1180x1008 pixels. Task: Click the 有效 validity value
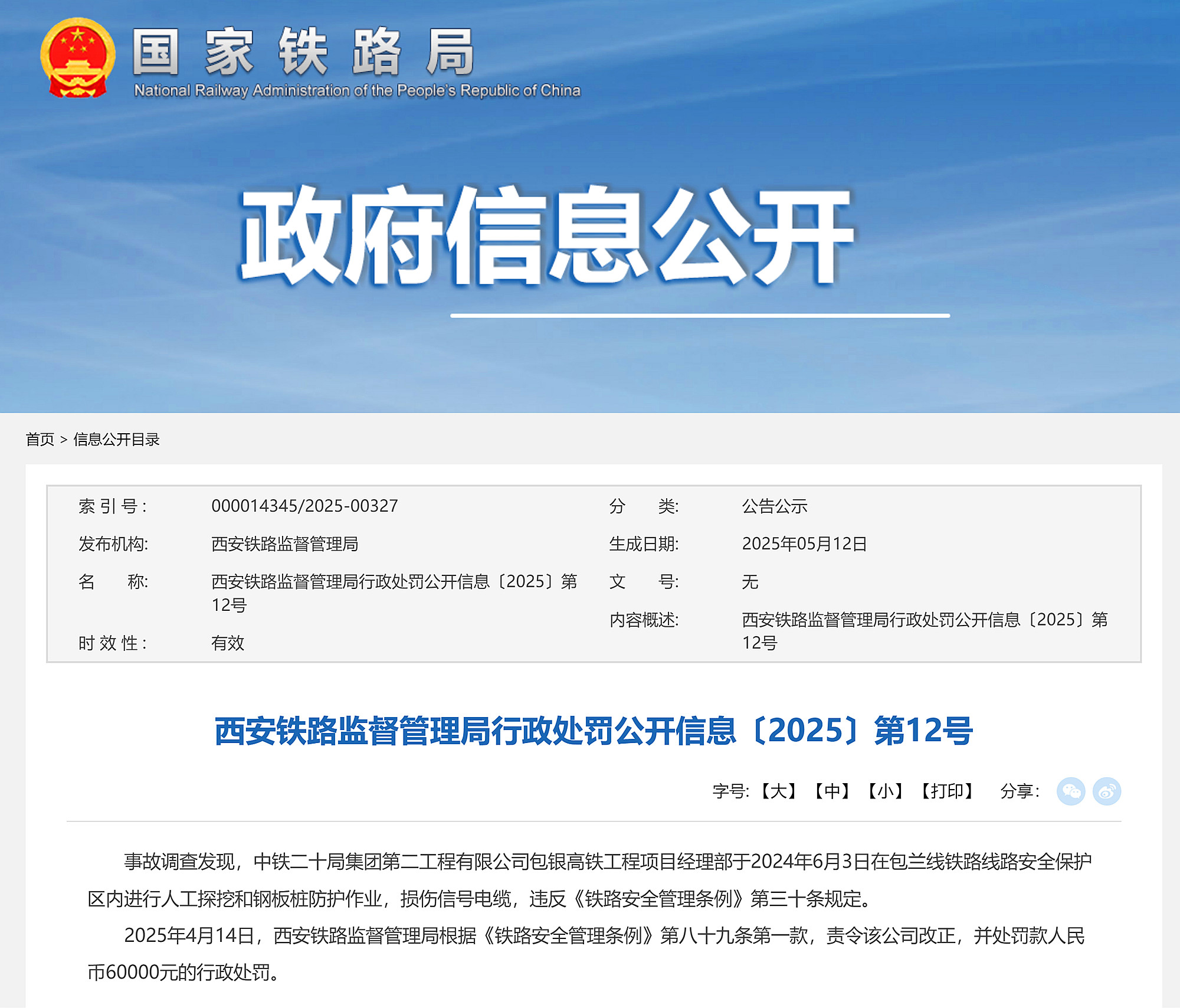tap(228, 643)
